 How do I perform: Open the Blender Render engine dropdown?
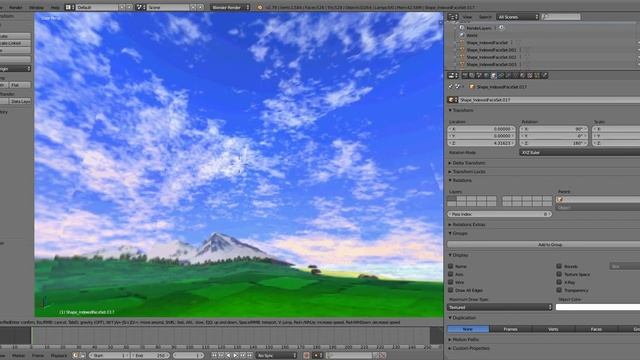[230, 7]
